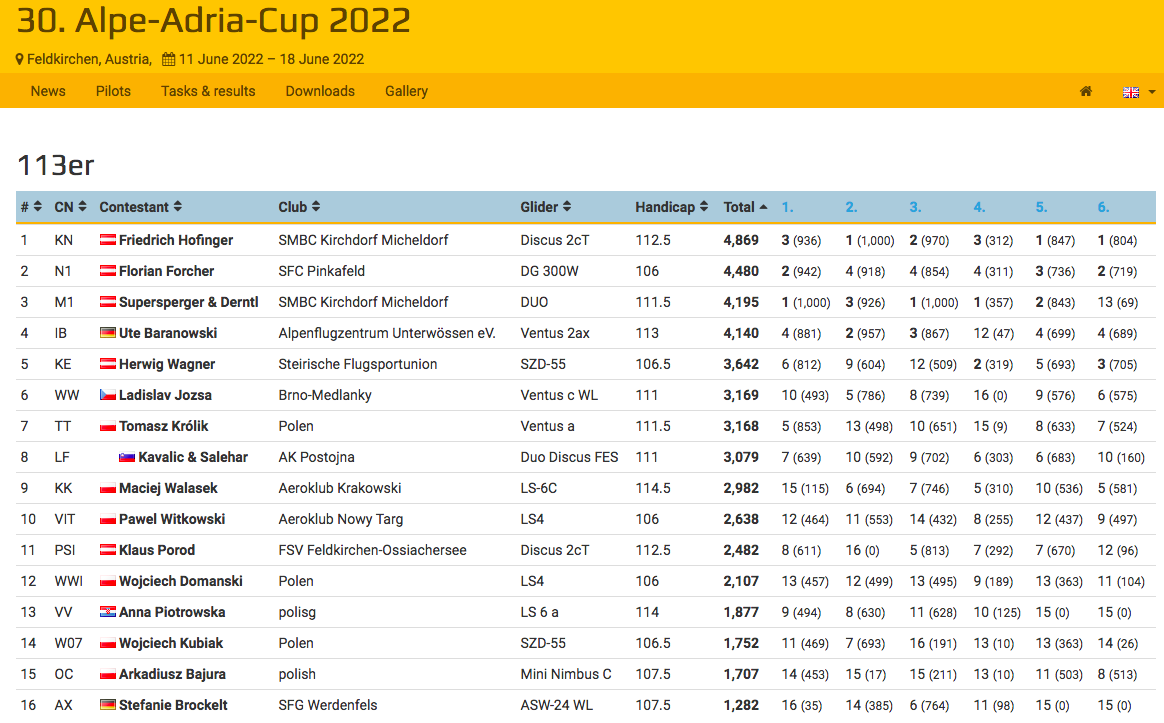Open task 1 results column link
1164x723 pixels.
pyautogui.click(x=787, y=207)
